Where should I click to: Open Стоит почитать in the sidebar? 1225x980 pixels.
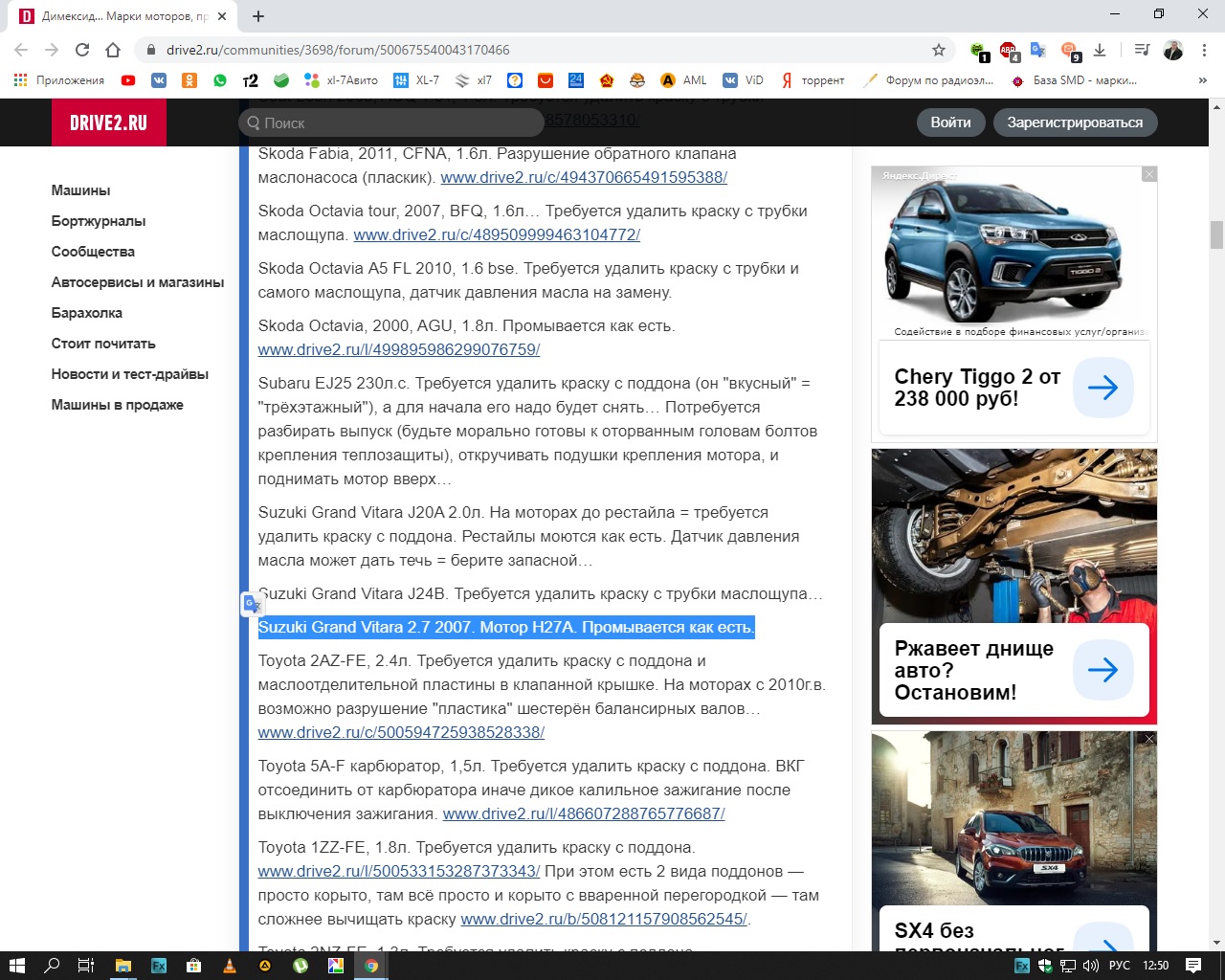point(103,344)
